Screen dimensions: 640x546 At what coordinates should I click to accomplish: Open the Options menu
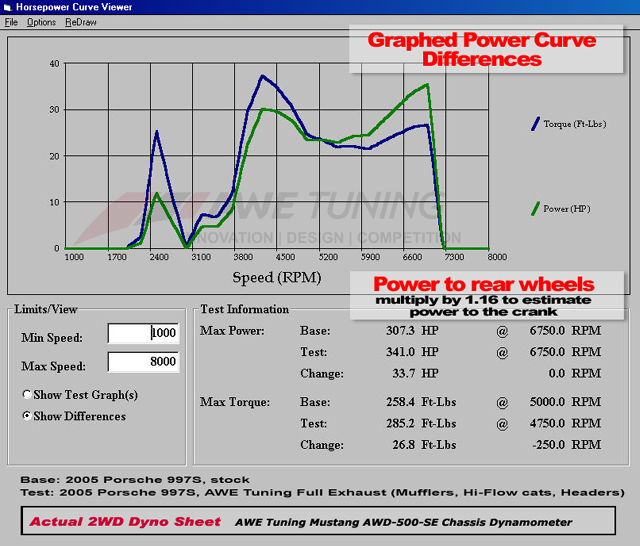coord(41,22)
